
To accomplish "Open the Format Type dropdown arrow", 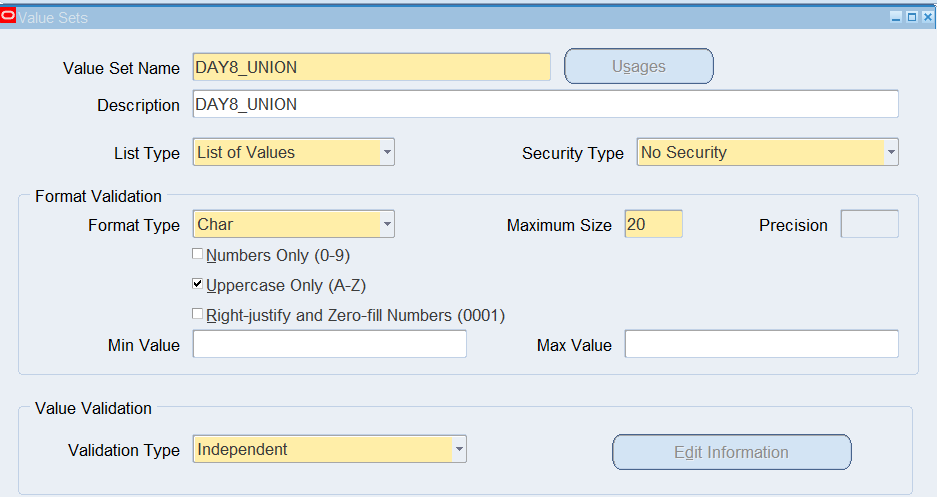I will pyautogui.click(x=387, y=224).
